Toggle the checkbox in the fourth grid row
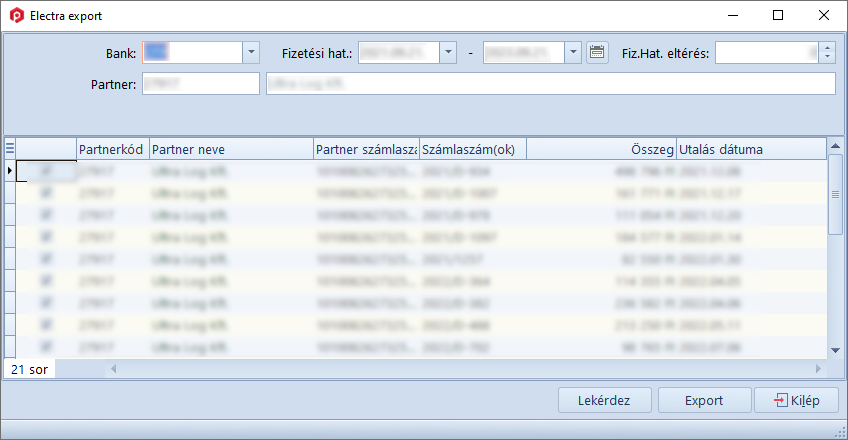 tap(47, 237)
